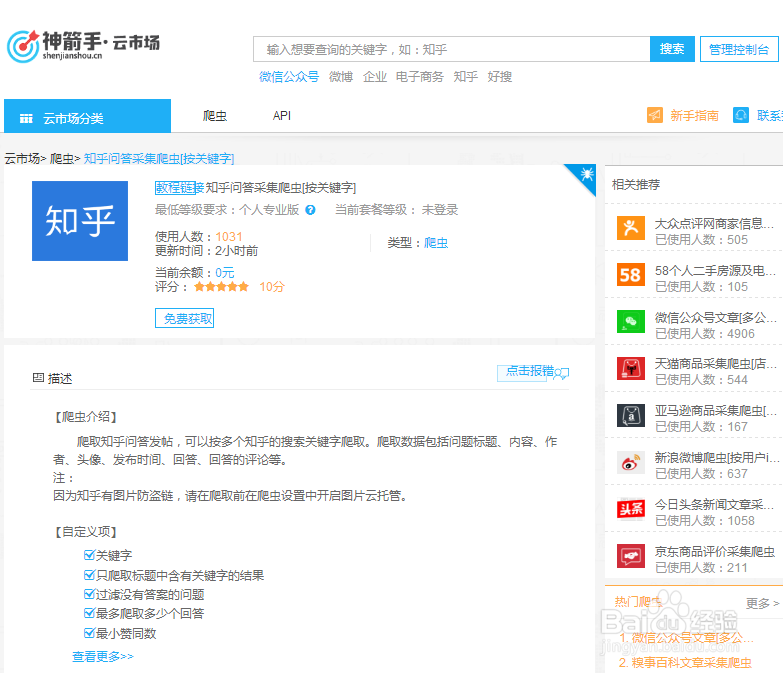Click the 搜索 button
Viewport: 783px width, 673px height.
672,49
